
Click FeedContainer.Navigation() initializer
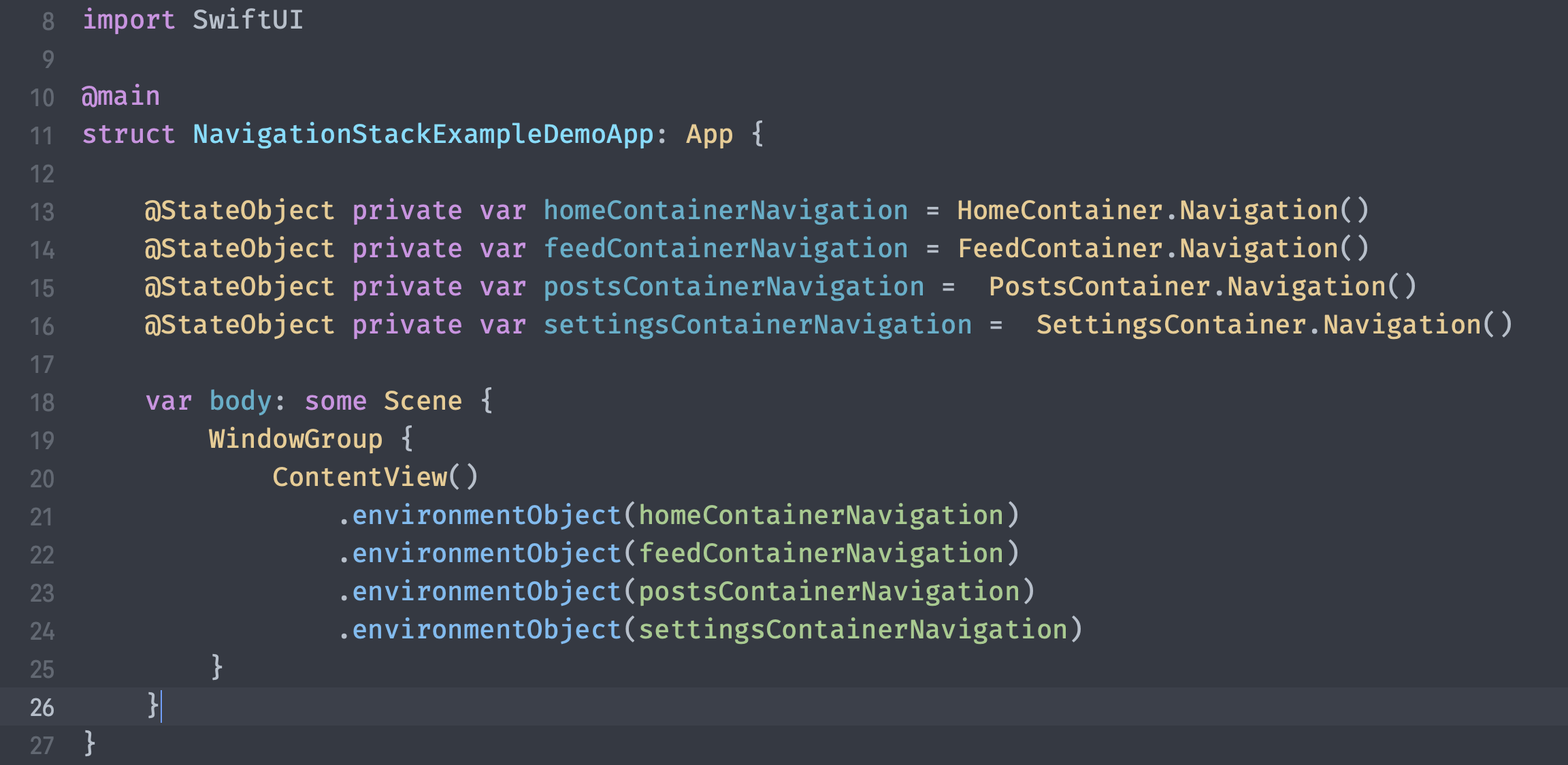(1162, 249)
